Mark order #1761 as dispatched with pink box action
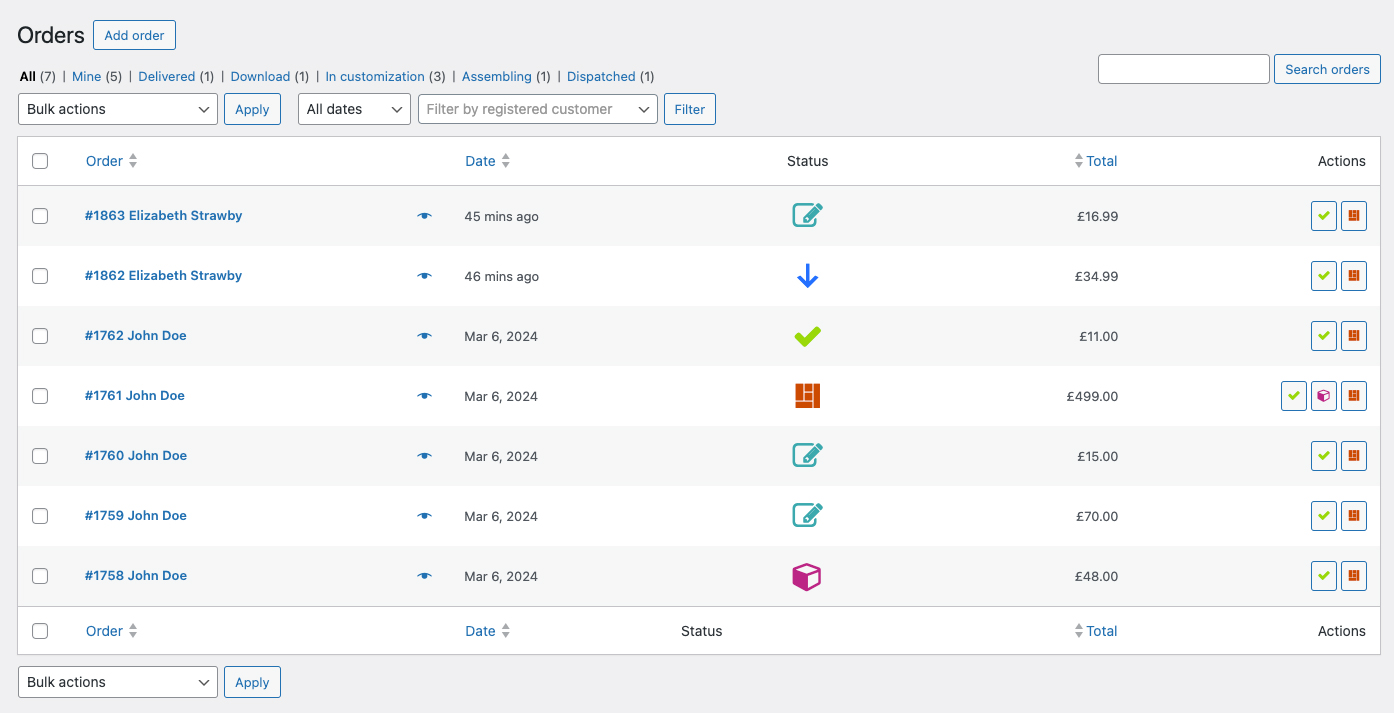This screenshot has height=713, width=1394. pos(1323,396)
